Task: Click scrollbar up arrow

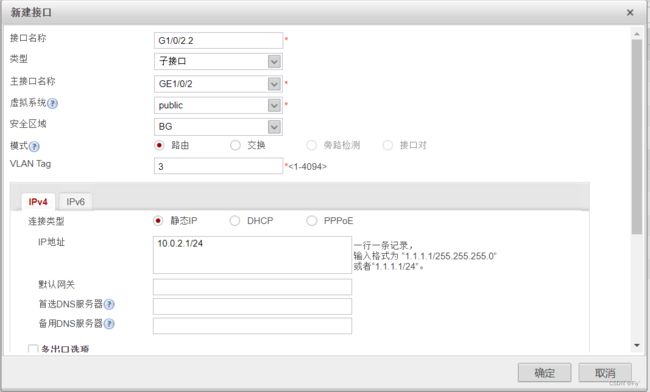Action: click(637, 34)
